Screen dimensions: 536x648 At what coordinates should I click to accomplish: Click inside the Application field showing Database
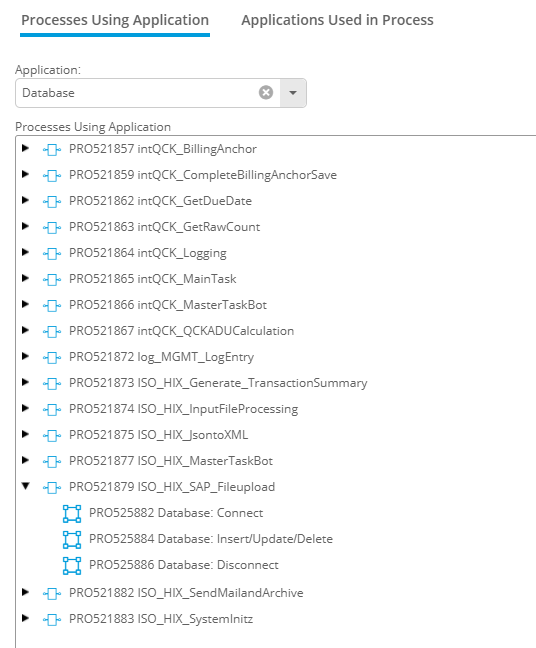136,93
